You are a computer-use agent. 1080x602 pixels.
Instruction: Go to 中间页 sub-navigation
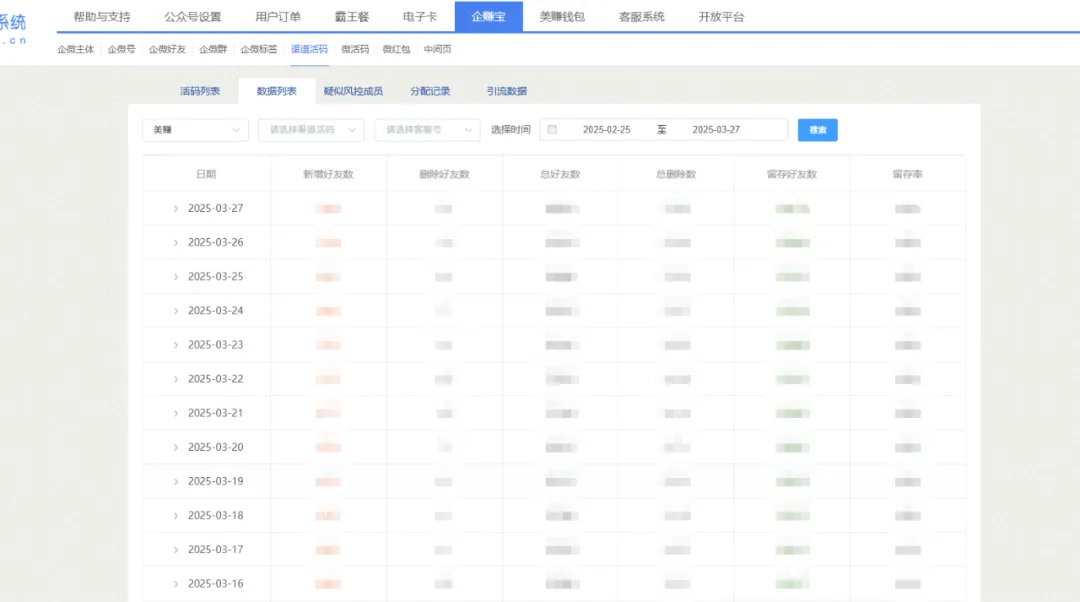click(x=437, y=49)
